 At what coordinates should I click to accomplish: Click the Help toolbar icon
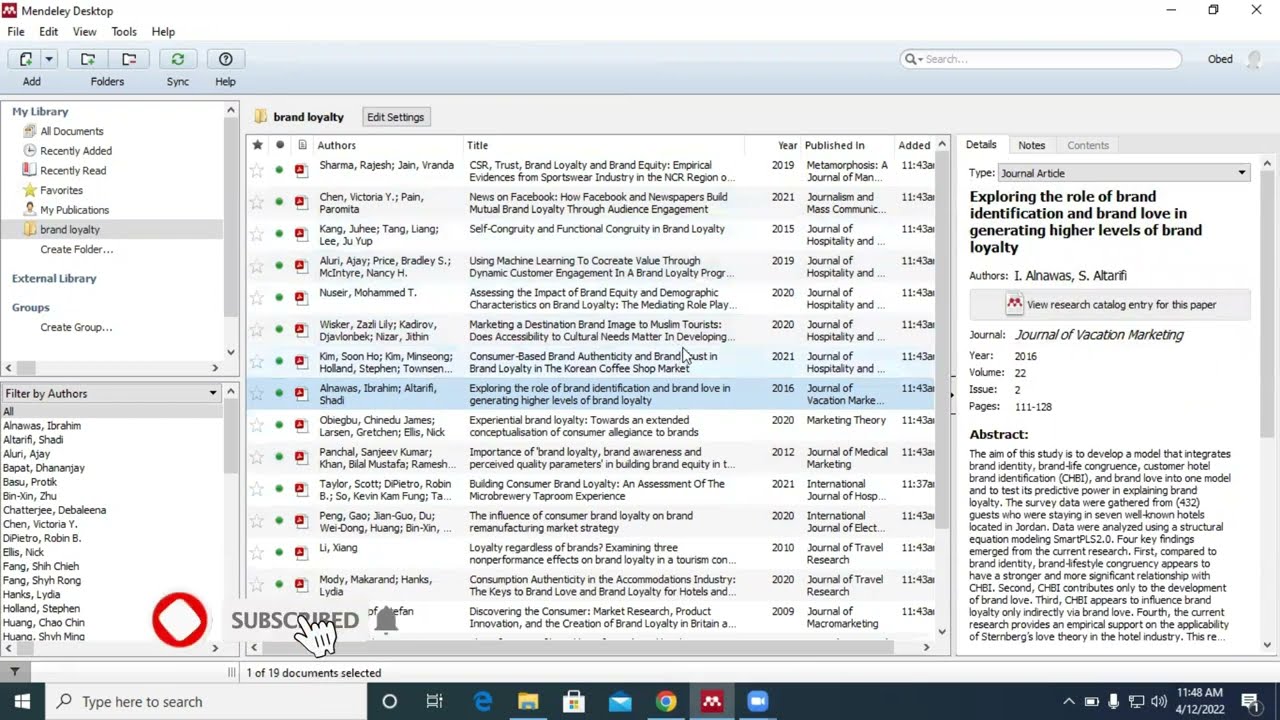click(x=226, y=59)
